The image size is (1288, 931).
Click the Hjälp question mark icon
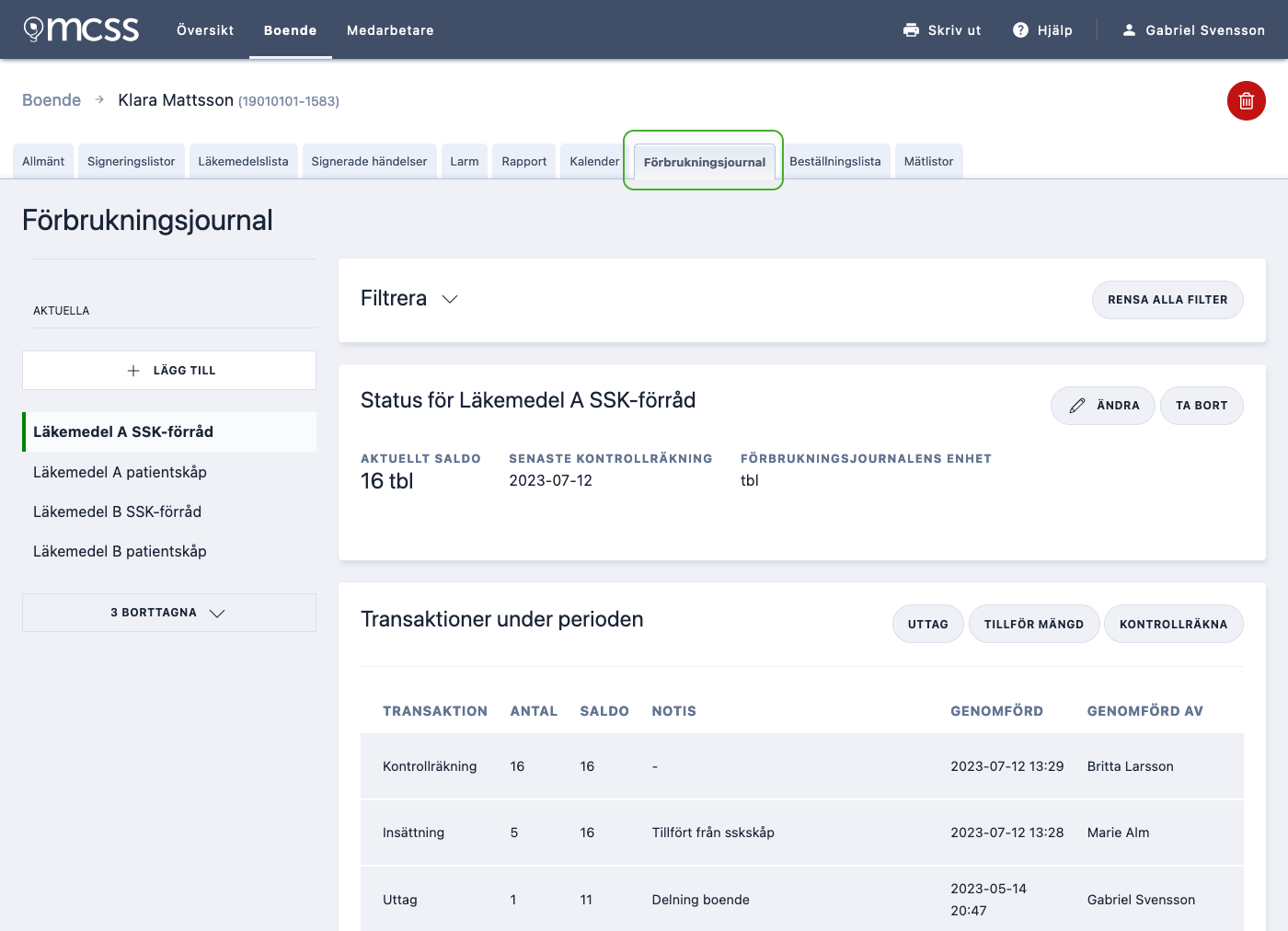[1020, 30]
